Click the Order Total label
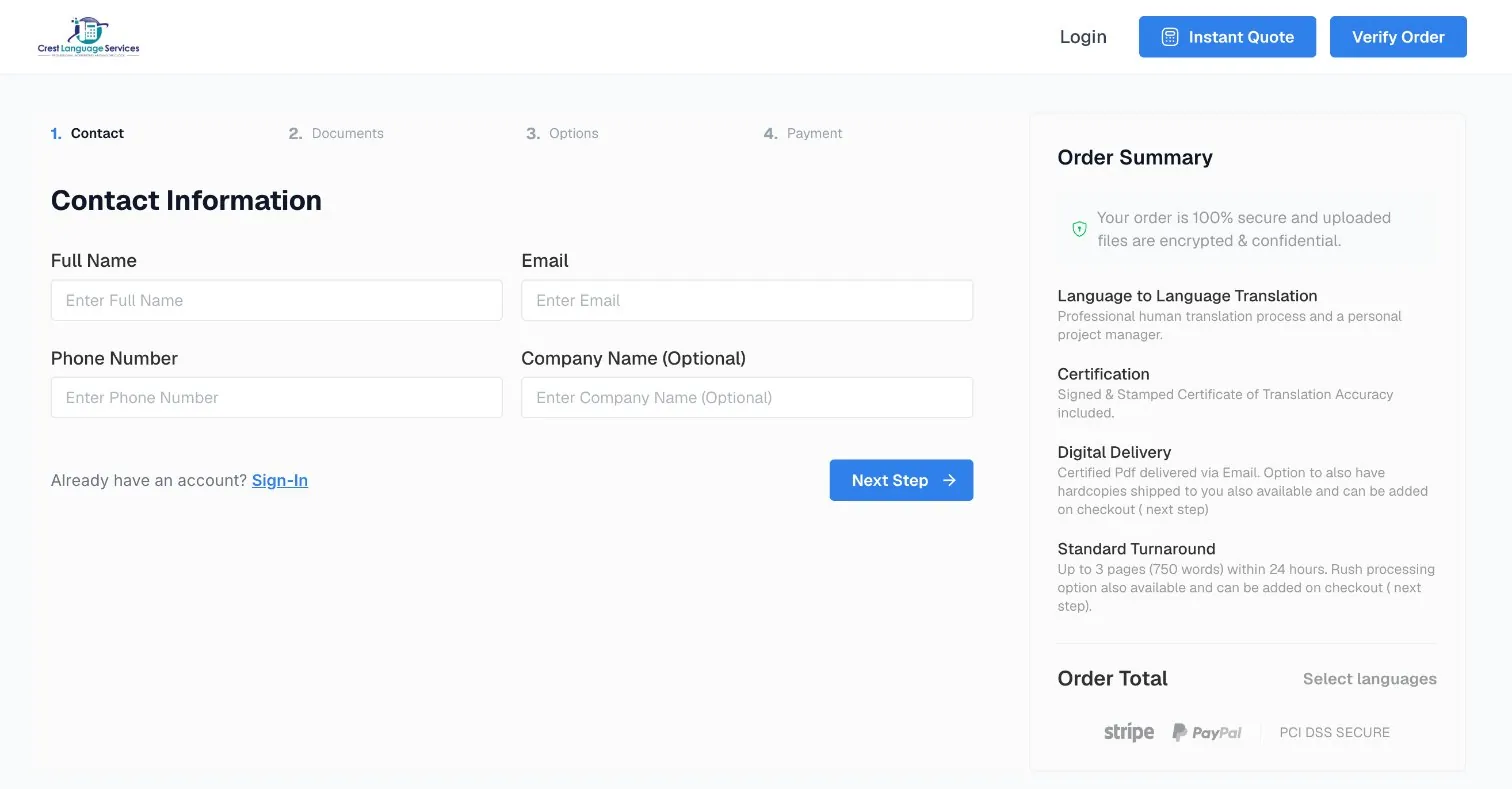 [1112, 678]
